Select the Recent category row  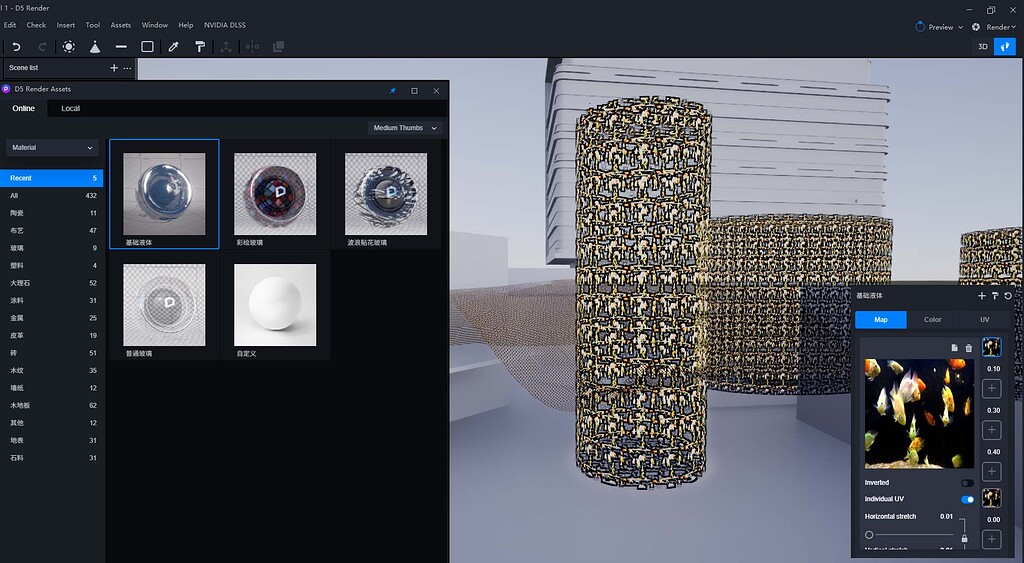point(52,178)
